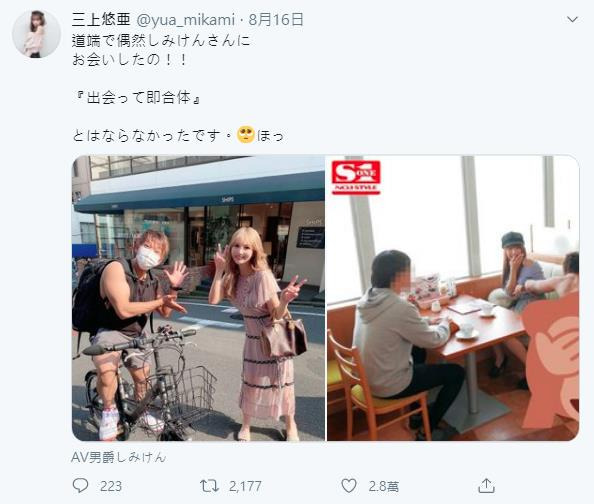This screenshot has height=504, width=594.
Task: Click the eye-roll emoji in tweet text
Action: (246, 135)
